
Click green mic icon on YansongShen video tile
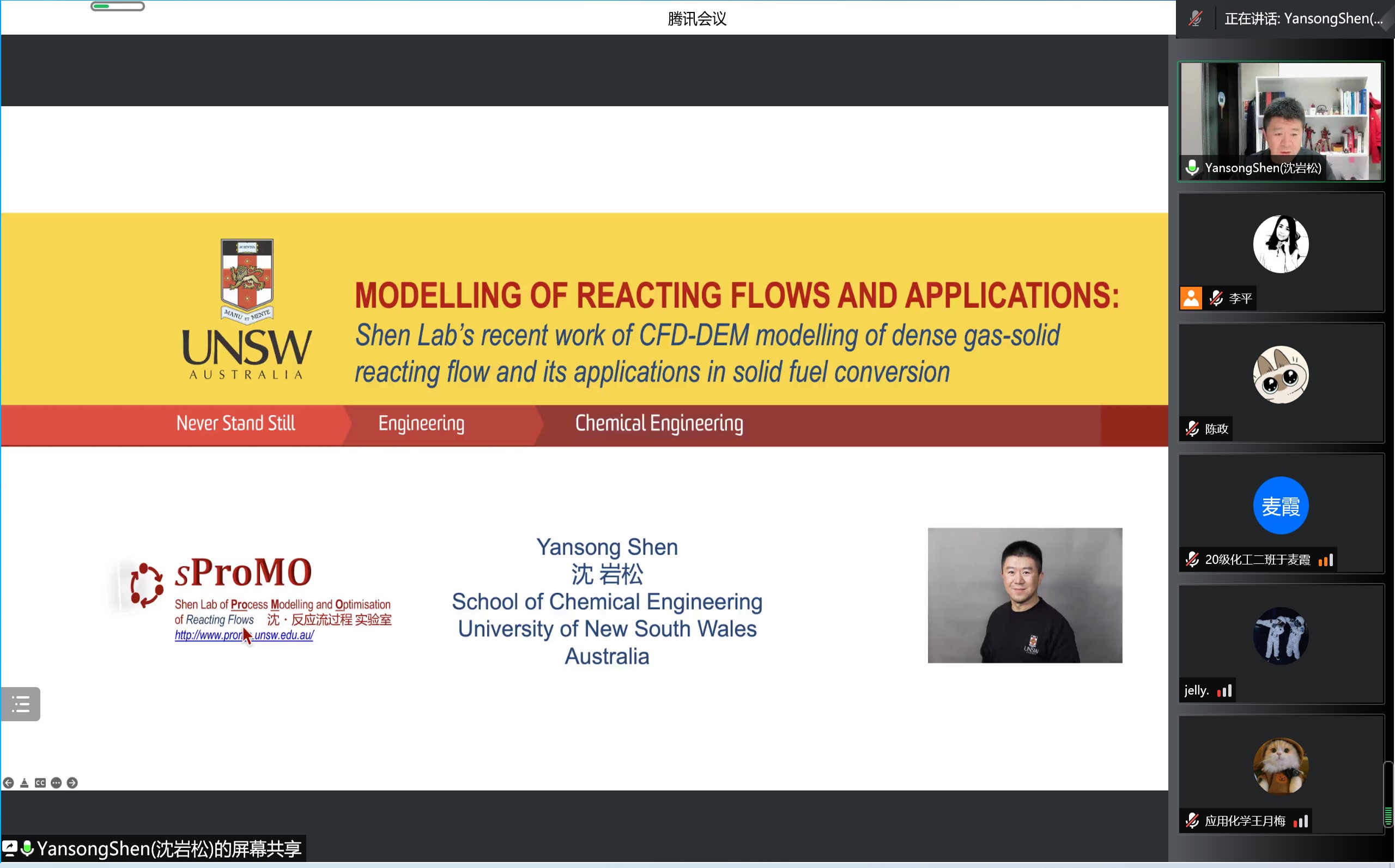point(1192,168)
